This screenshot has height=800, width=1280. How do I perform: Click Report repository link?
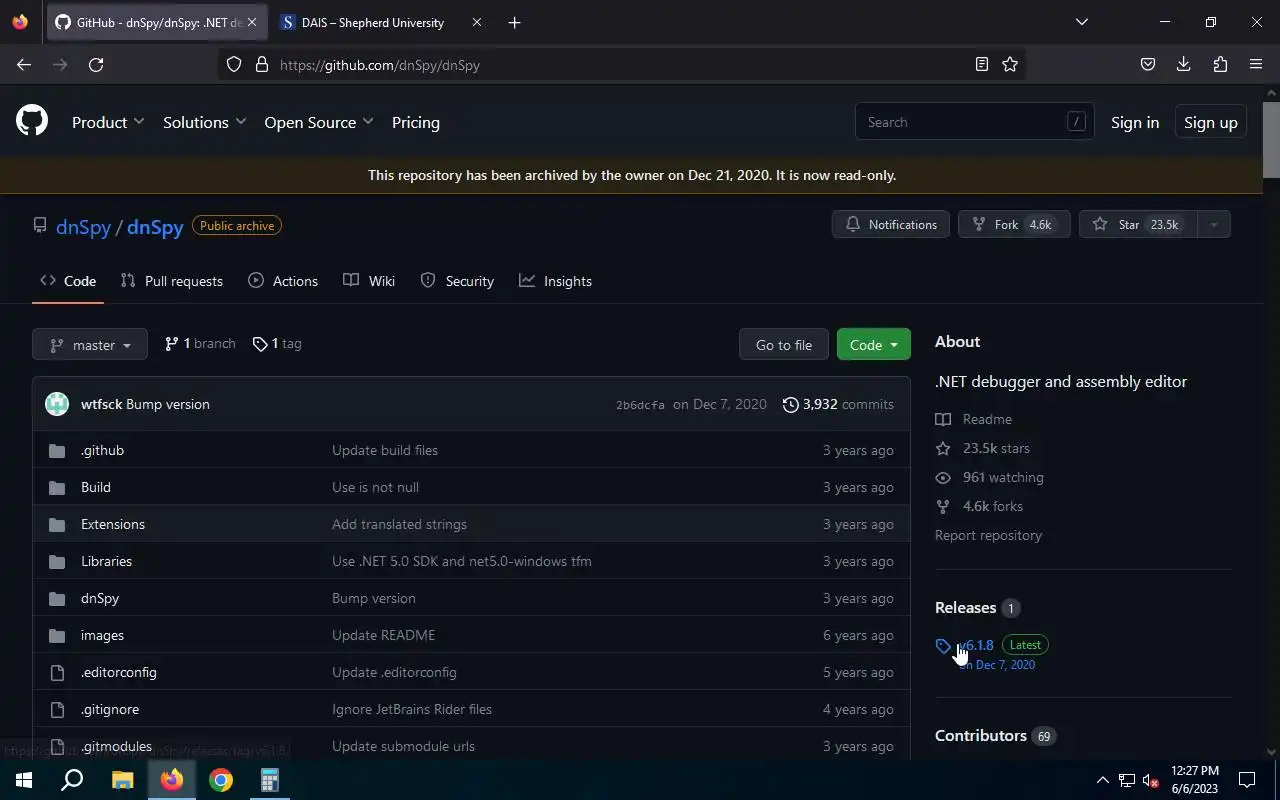tap(988, 535)
